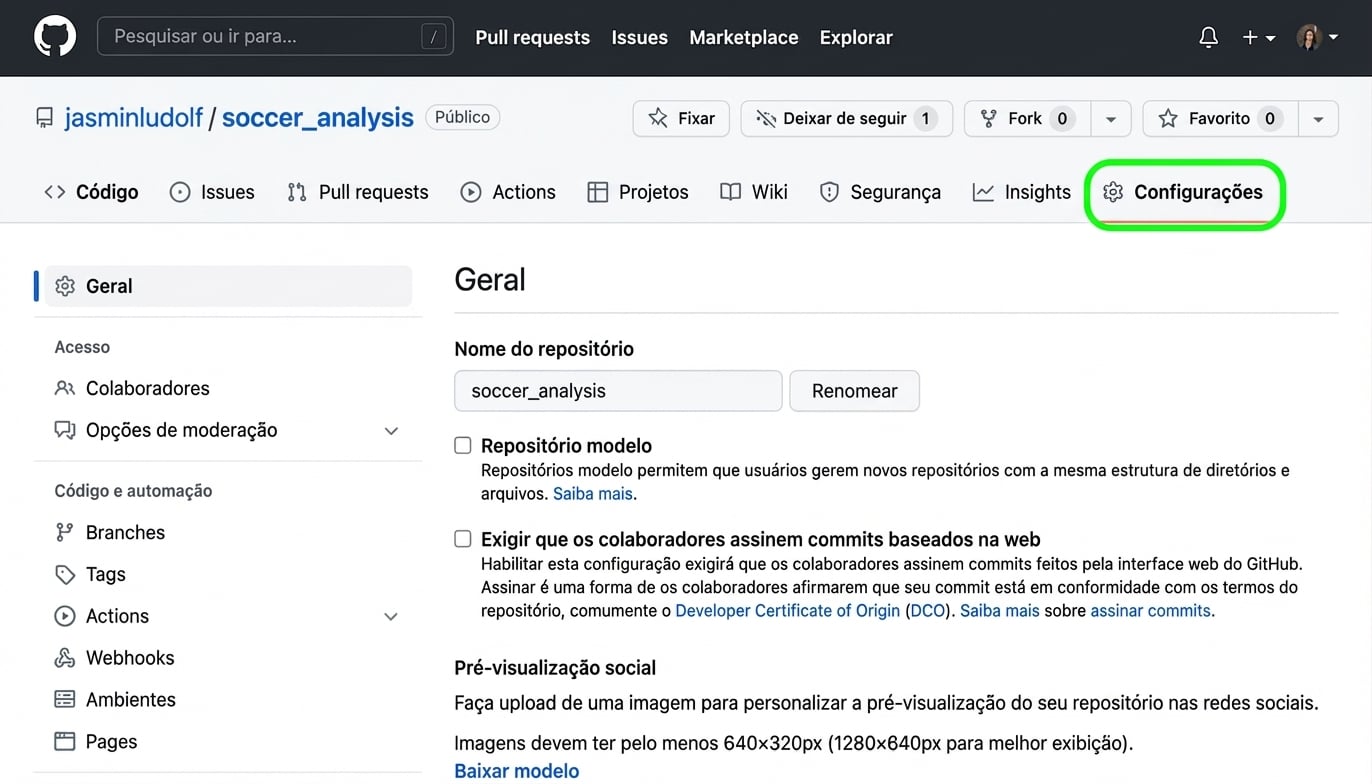Click the Fixar button
This screenshot has height=784, width=1372.
pos(681,118)
